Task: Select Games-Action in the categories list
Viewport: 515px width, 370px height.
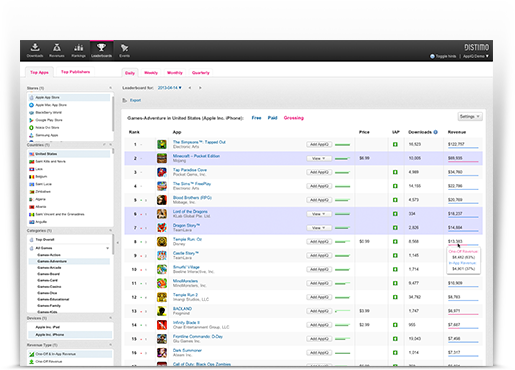Action: pos(49,255)
